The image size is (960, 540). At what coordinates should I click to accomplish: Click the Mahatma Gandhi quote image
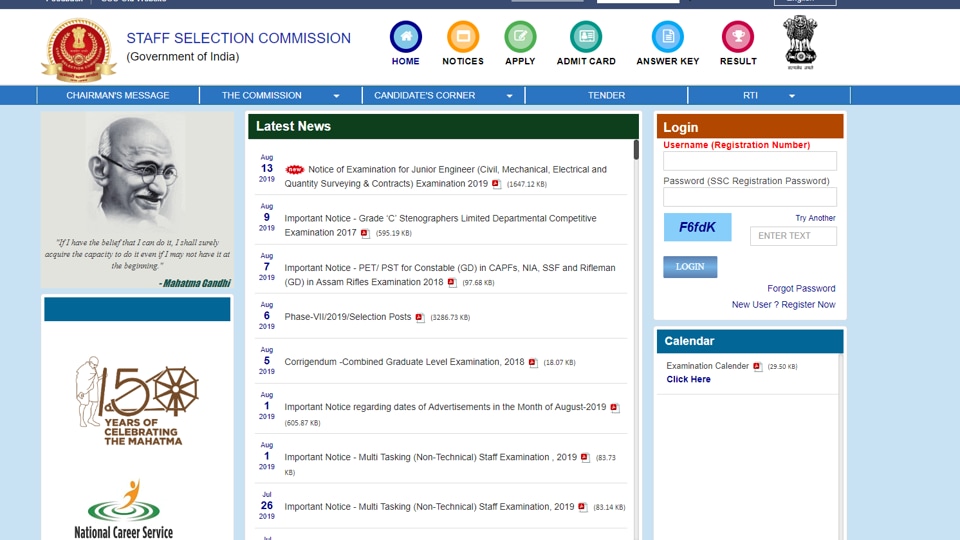(x=137, y=200)
